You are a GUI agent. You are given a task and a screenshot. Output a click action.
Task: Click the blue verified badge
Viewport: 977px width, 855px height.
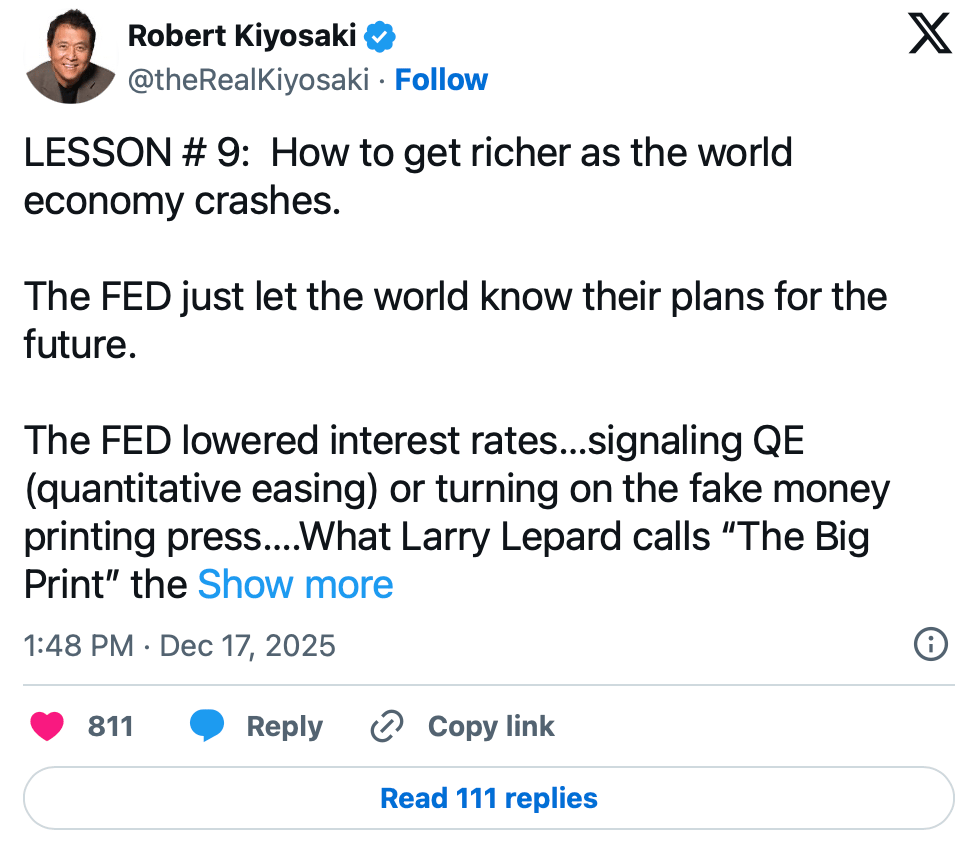tap(381, 38)
